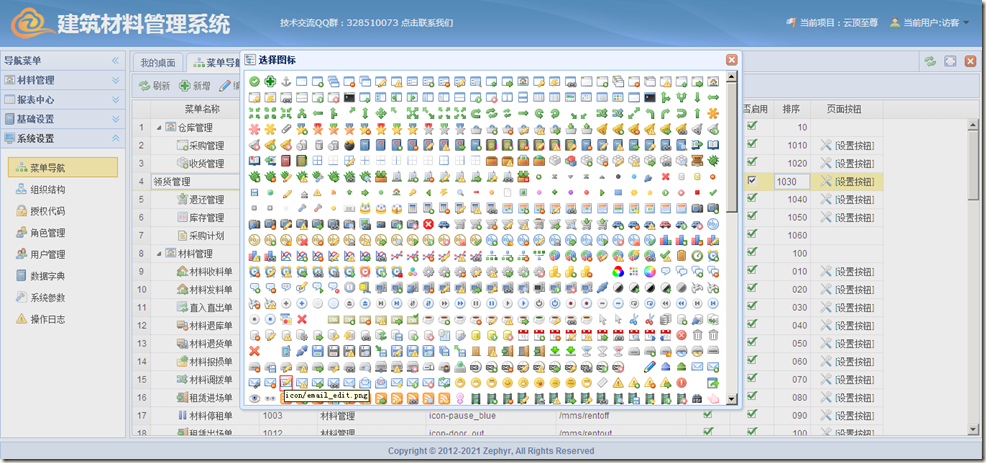
Task: Click the 点击联系我们 link in the header
Action: point(427,23)
